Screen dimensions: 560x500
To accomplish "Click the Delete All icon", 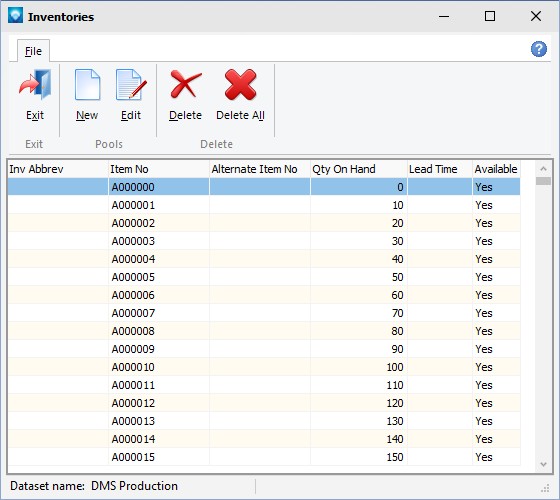I will 240,85.
